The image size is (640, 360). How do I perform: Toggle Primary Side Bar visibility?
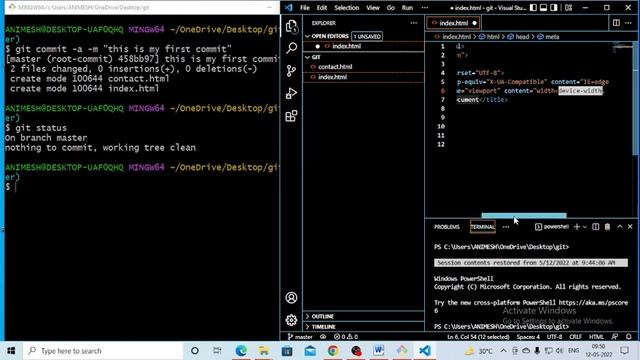(533, 7)
